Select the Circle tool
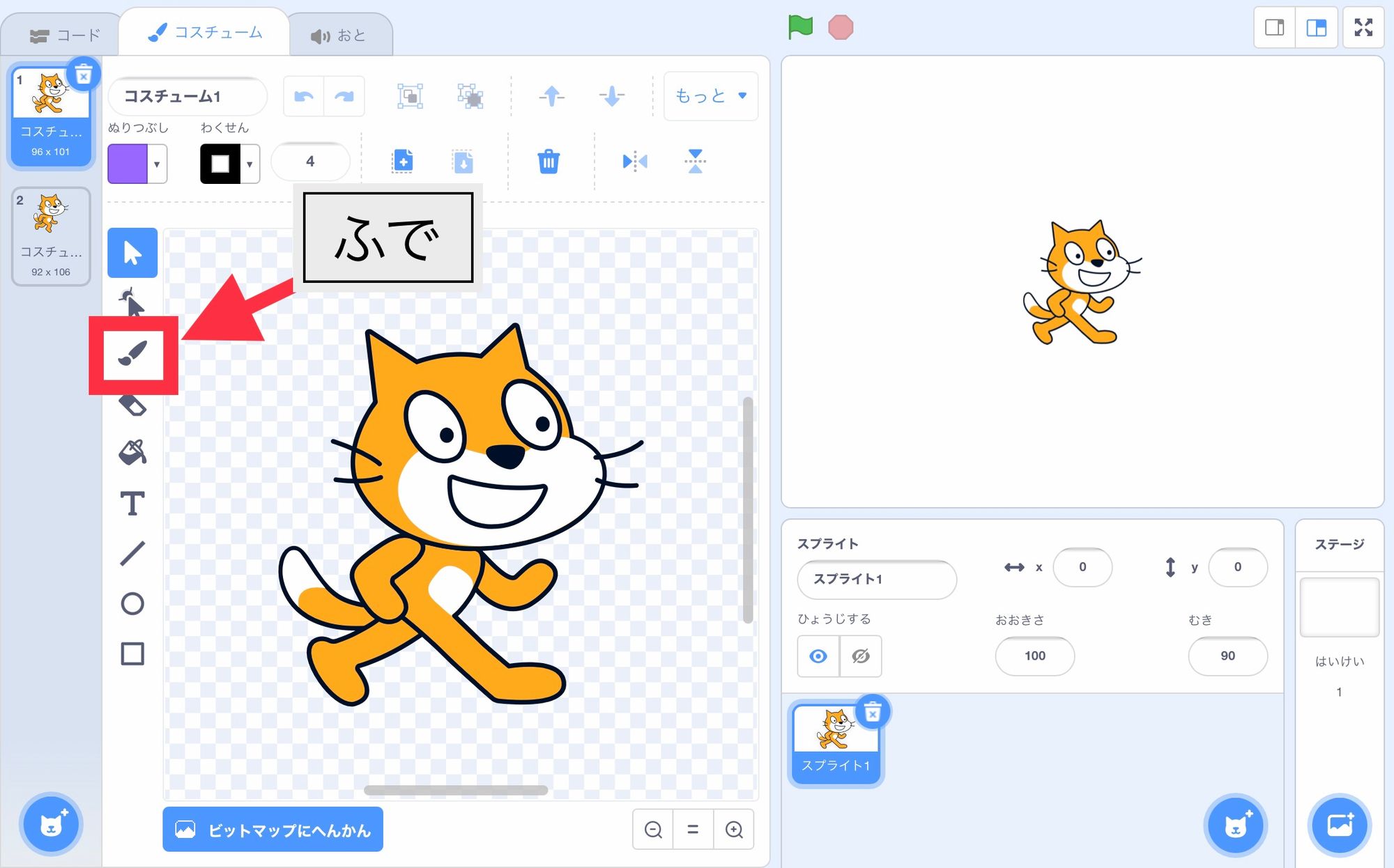The image size is (1394, 868). click(132, 603)
